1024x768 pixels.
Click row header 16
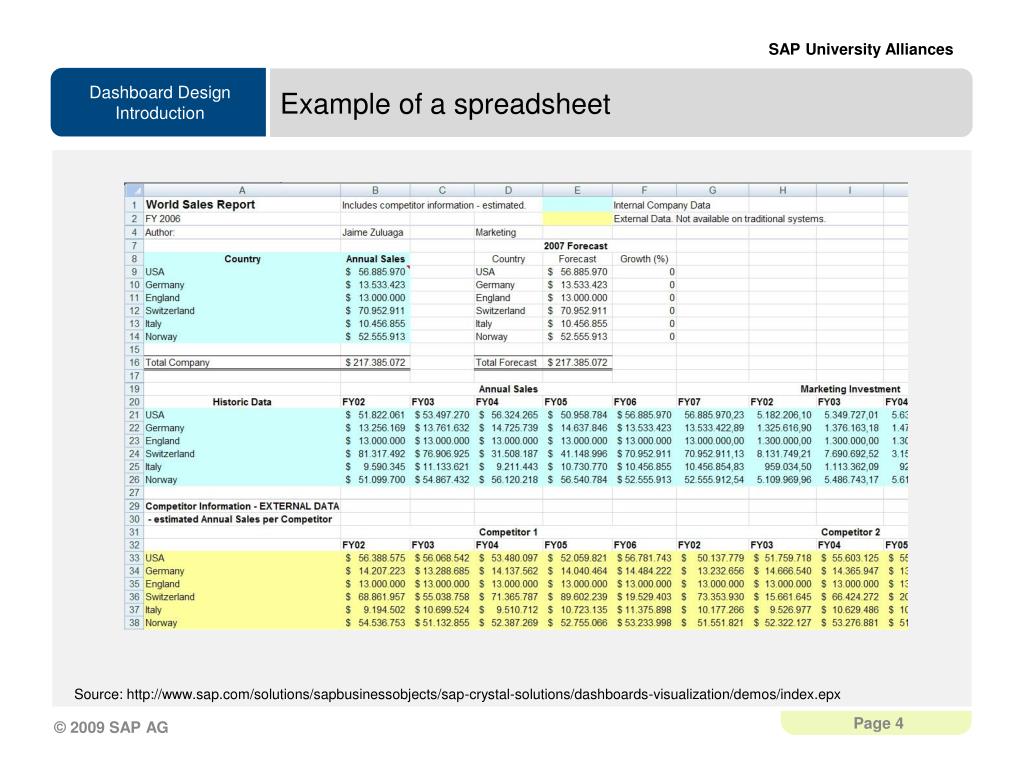click(133, 362)
